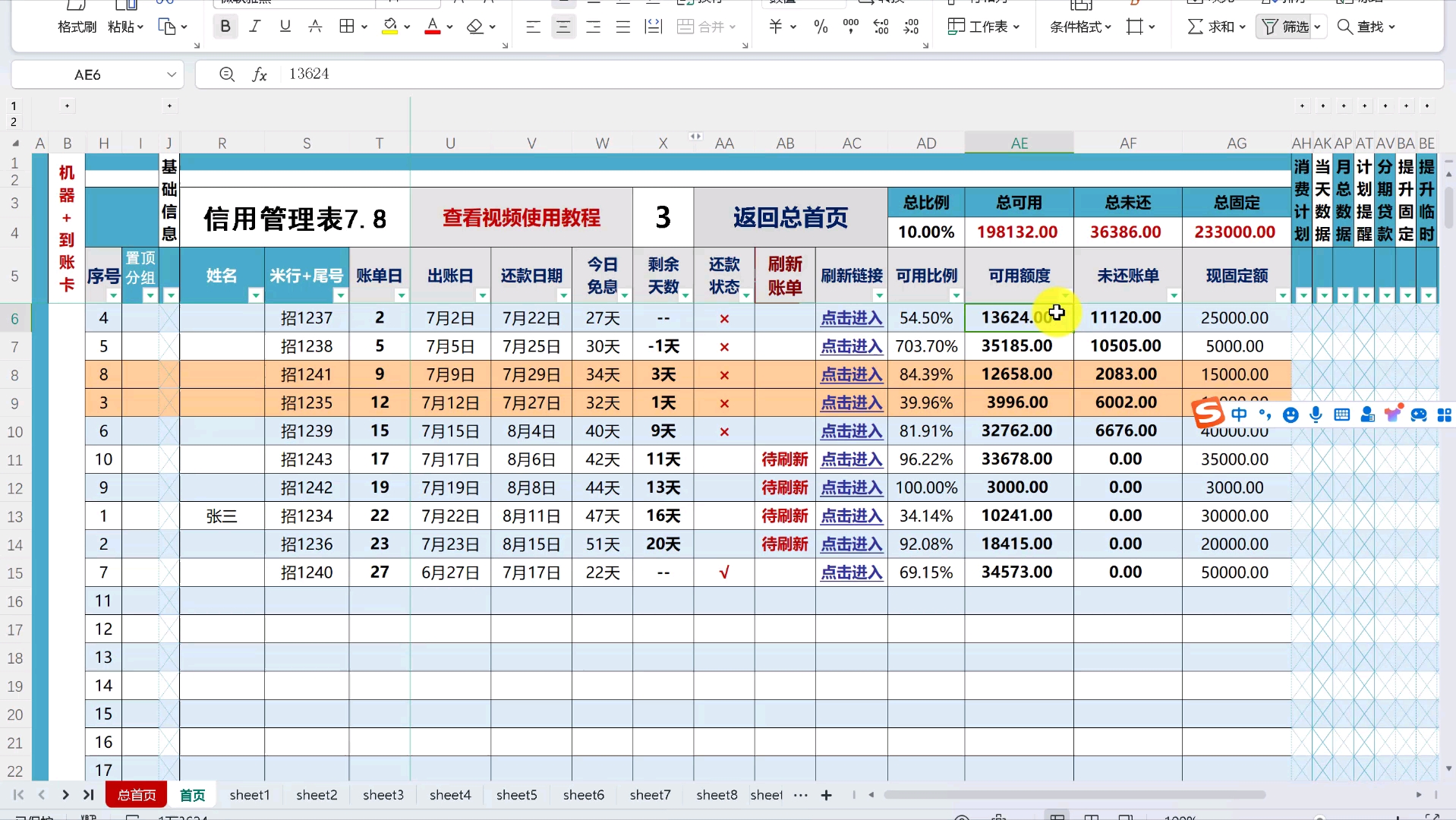Image resolution: width=1456 pixels, height=820 pixels.
Task: Open the 条件格式 conditional format dropdown
Action: [1080, 27]
